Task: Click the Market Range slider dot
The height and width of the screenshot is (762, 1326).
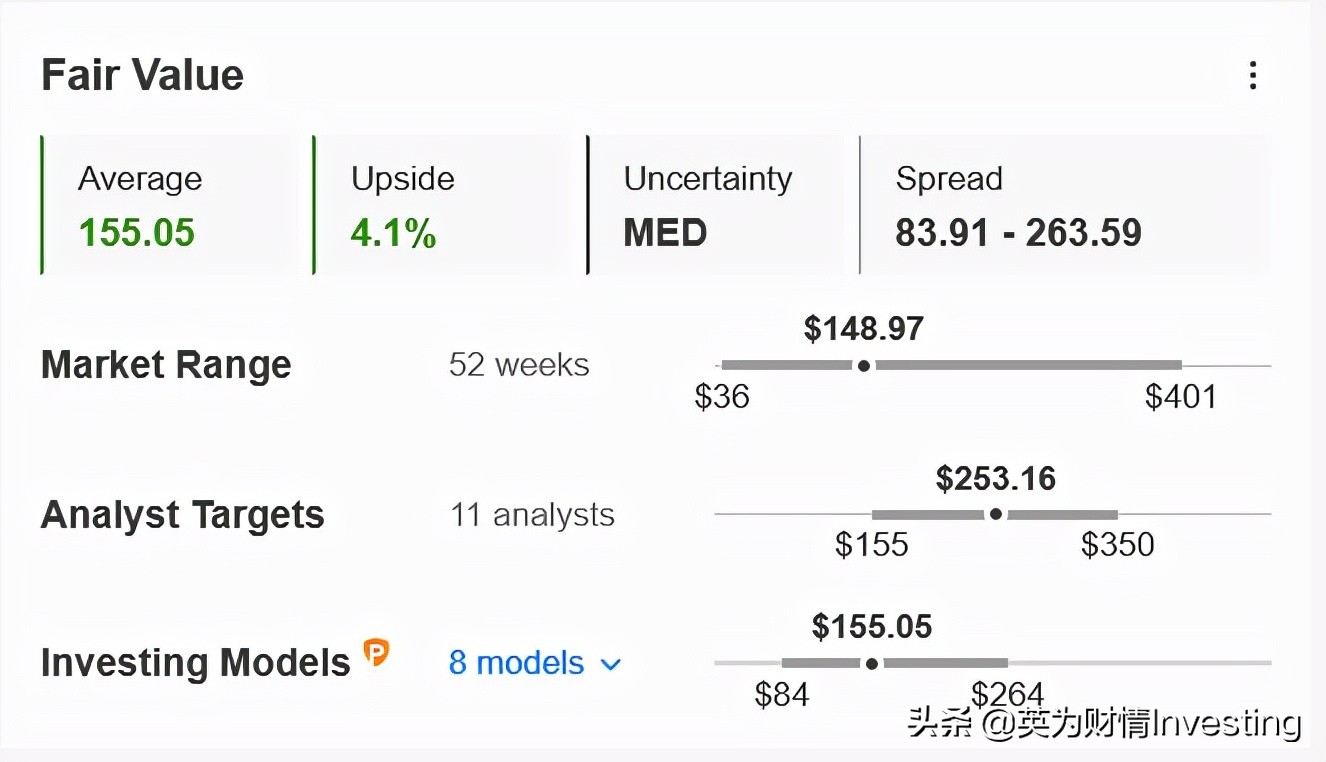Action: [864, 365]
